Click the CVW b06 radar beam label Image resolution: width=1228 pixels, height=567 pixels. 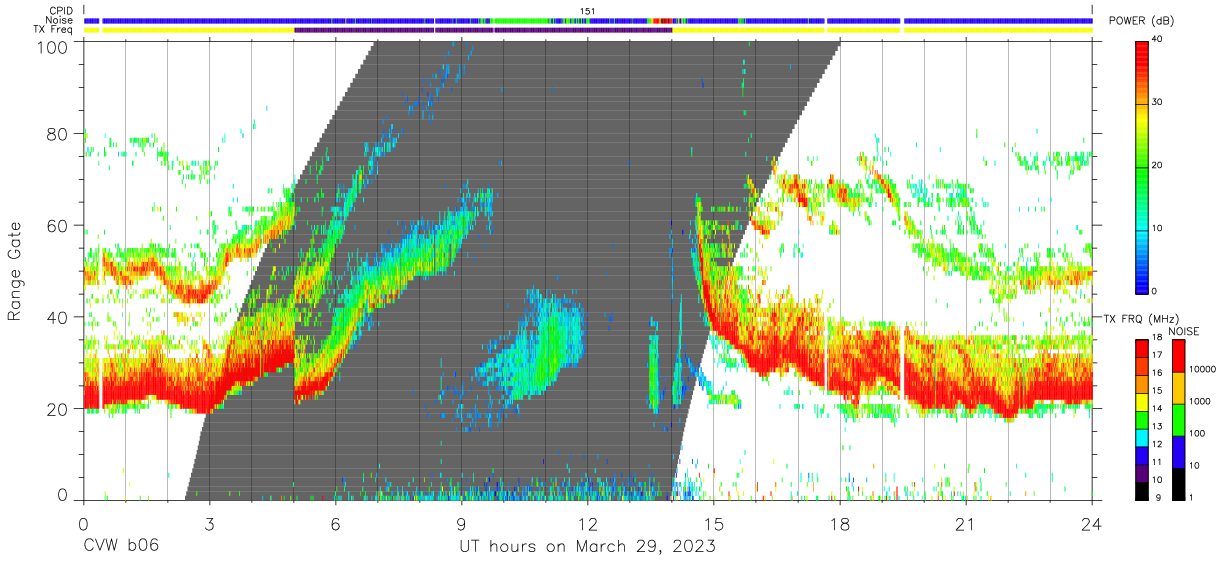121,547
